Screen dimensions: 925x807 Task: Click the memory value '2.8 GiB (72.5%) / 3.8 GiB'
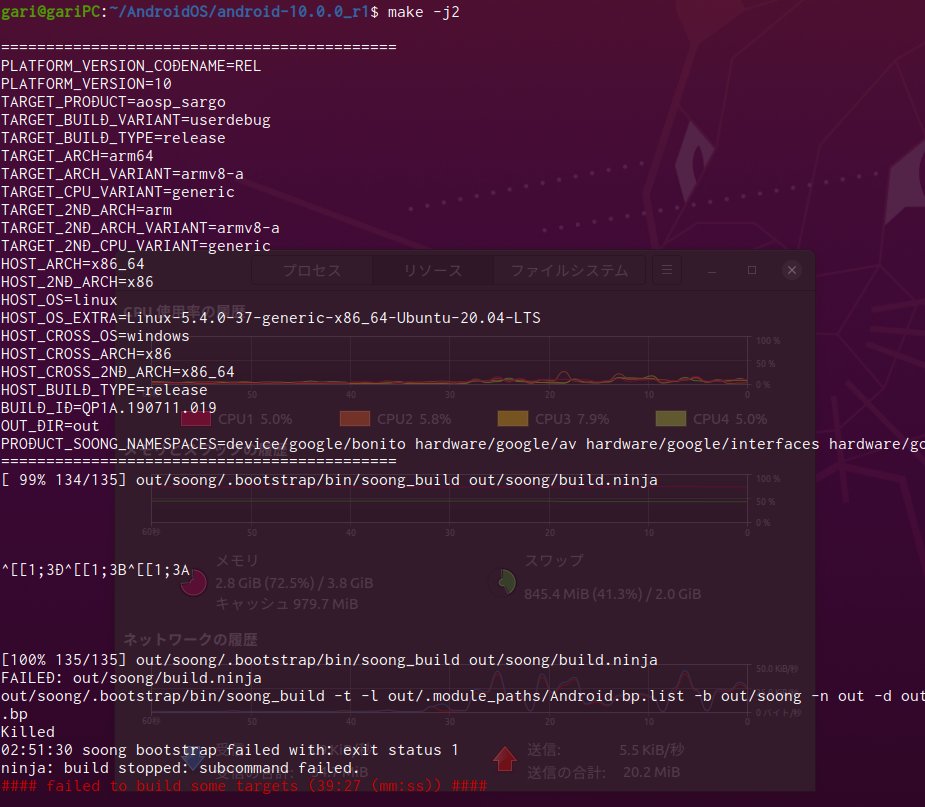tap(294, 583)
